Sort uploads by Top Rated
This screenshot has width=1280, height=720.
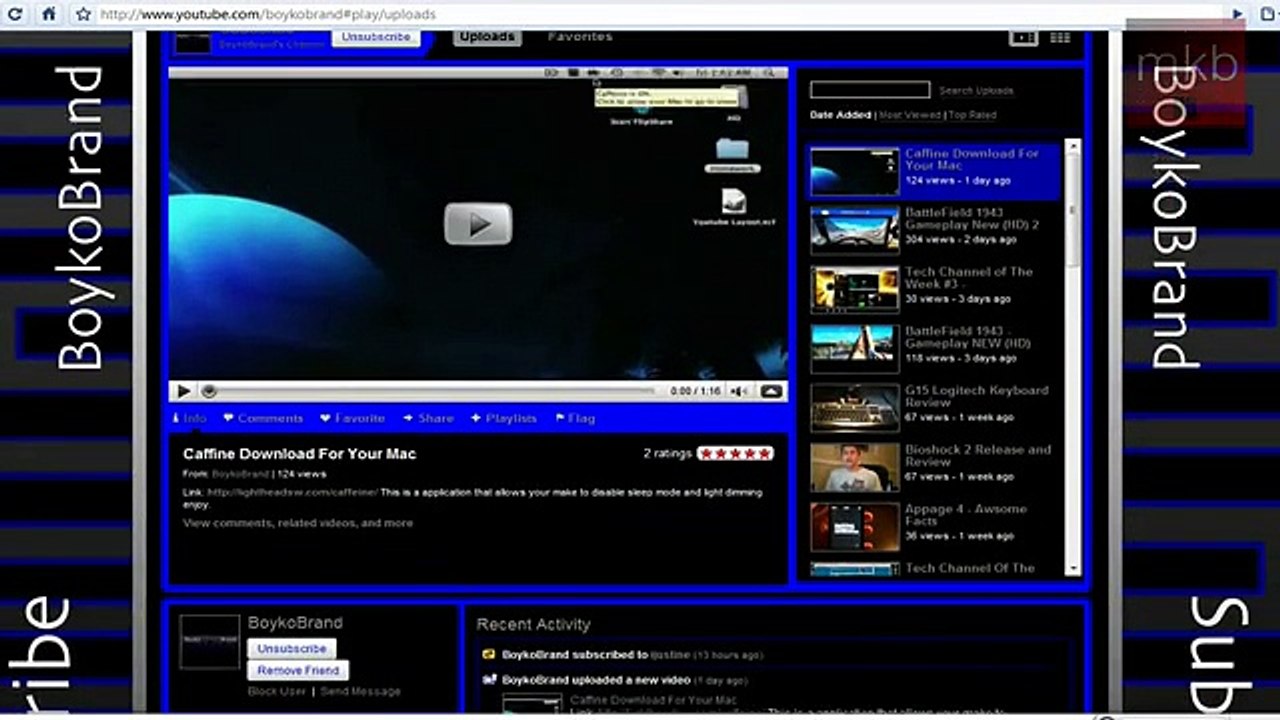[973, 115]
